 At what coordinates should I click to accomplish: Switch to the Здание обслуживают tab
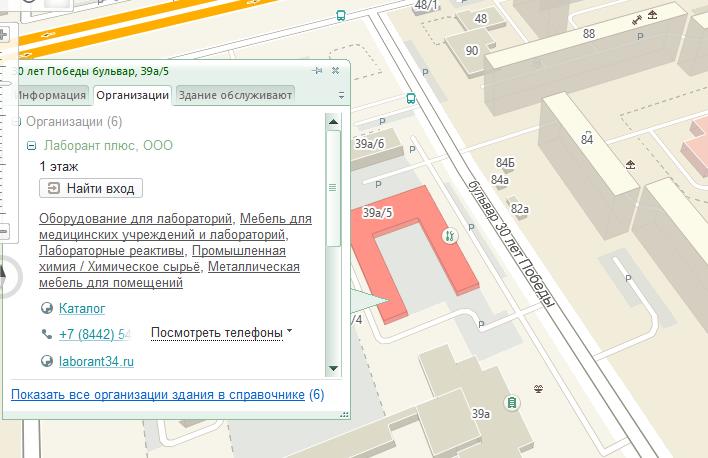[235, 96]
